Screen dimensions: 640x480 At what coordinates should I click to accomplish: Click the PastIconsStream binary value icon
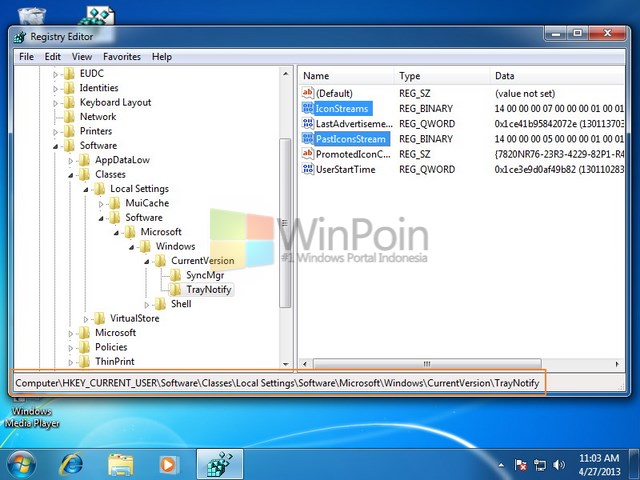tap(308, 139)
